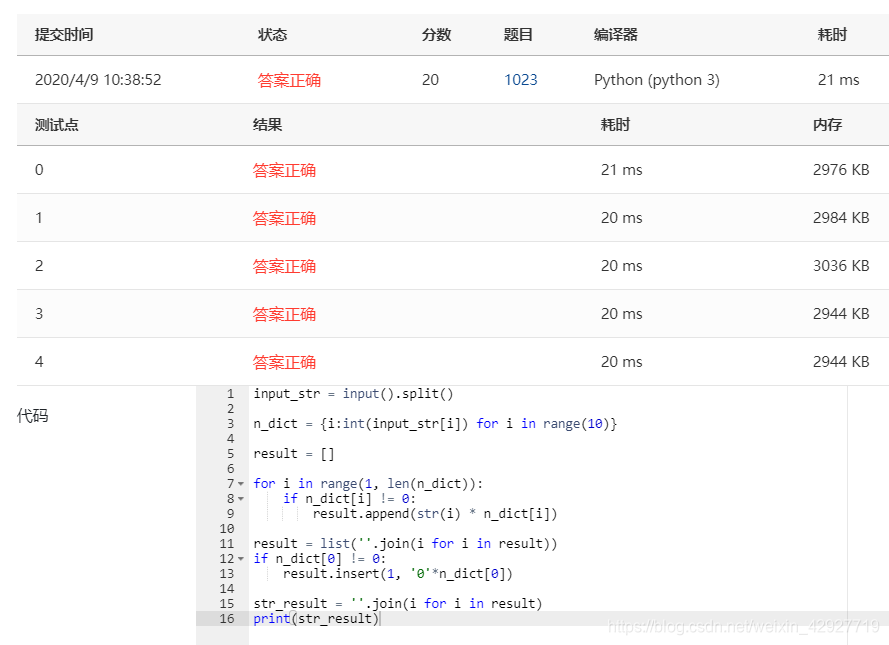Click the compiler text Python (python 3)
889x645 pixels.
[x=657, y=80]
